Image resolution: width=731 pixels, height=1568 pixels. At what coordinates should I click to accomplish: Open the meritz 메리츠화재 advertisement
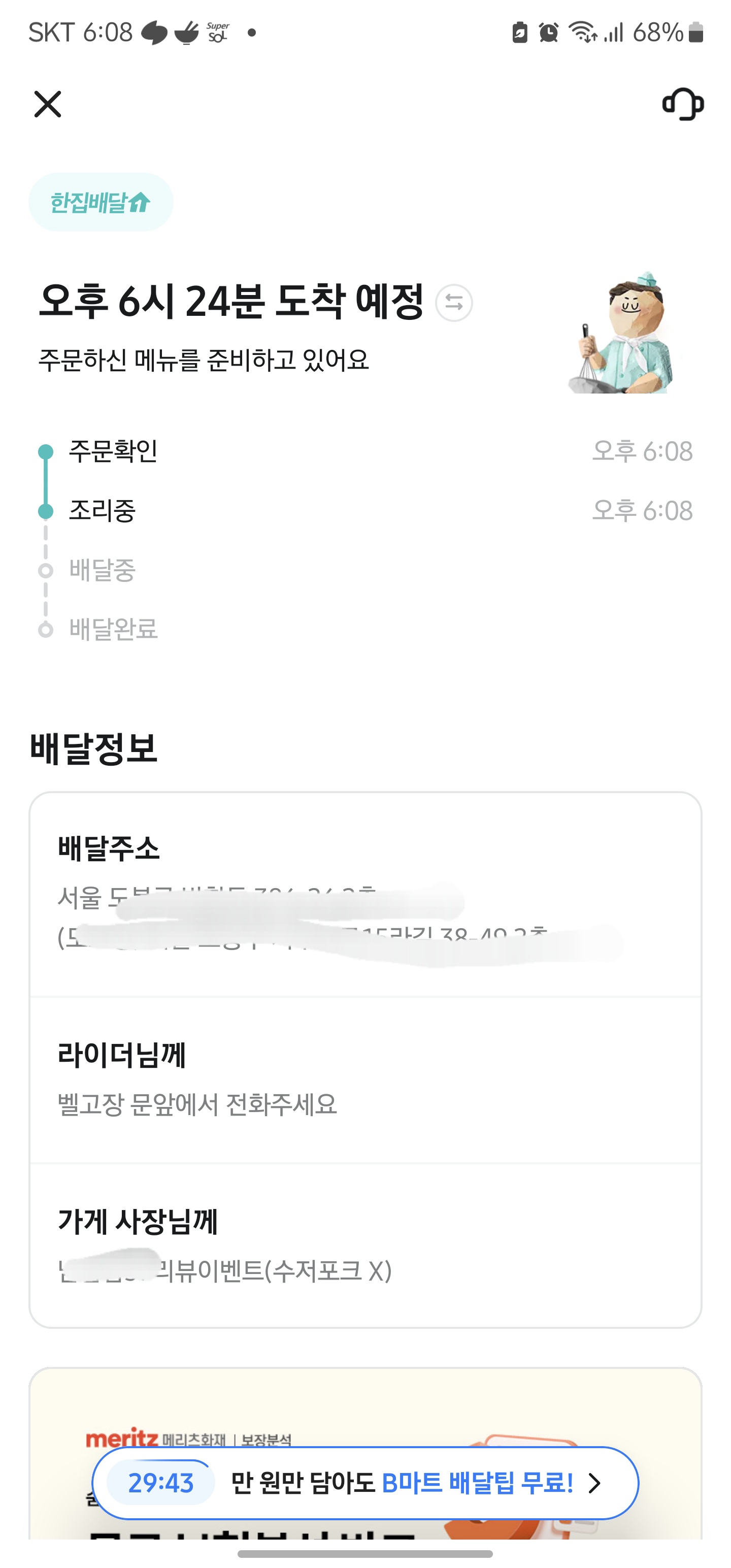189,1439
